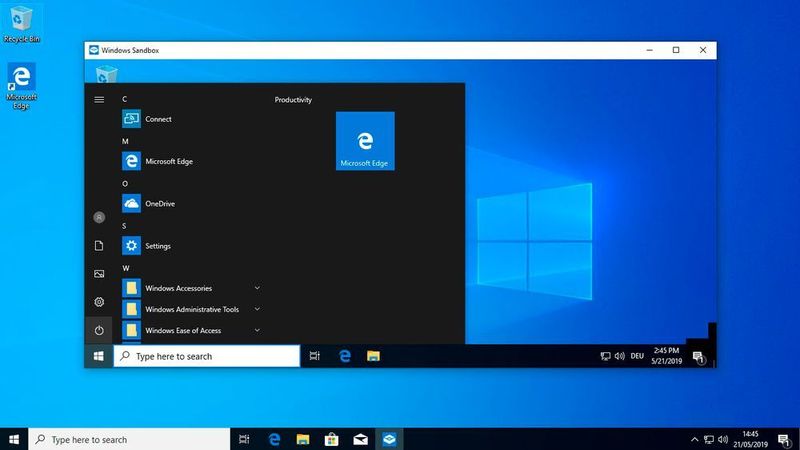Click the network icon in Sandbox tray
This screenshot has width=800, height=450.
tap(605, 356)
